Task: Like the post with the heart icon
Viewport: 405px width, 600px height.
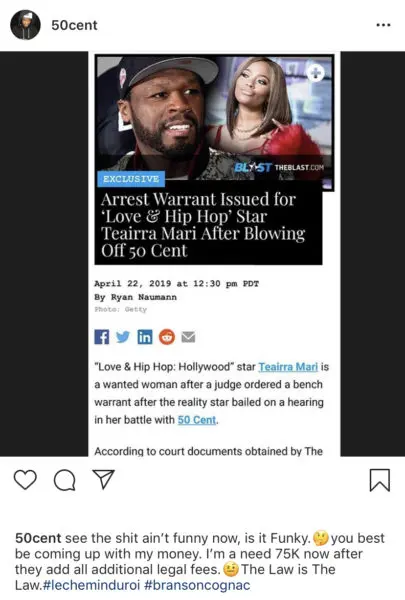Action: point(25,479)
